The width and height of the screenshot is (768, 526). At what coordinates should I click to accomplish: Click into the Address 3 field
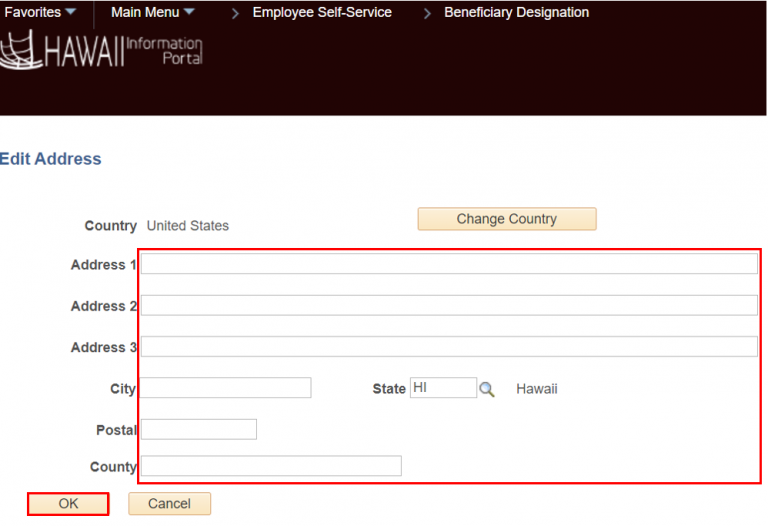point(449,347)
